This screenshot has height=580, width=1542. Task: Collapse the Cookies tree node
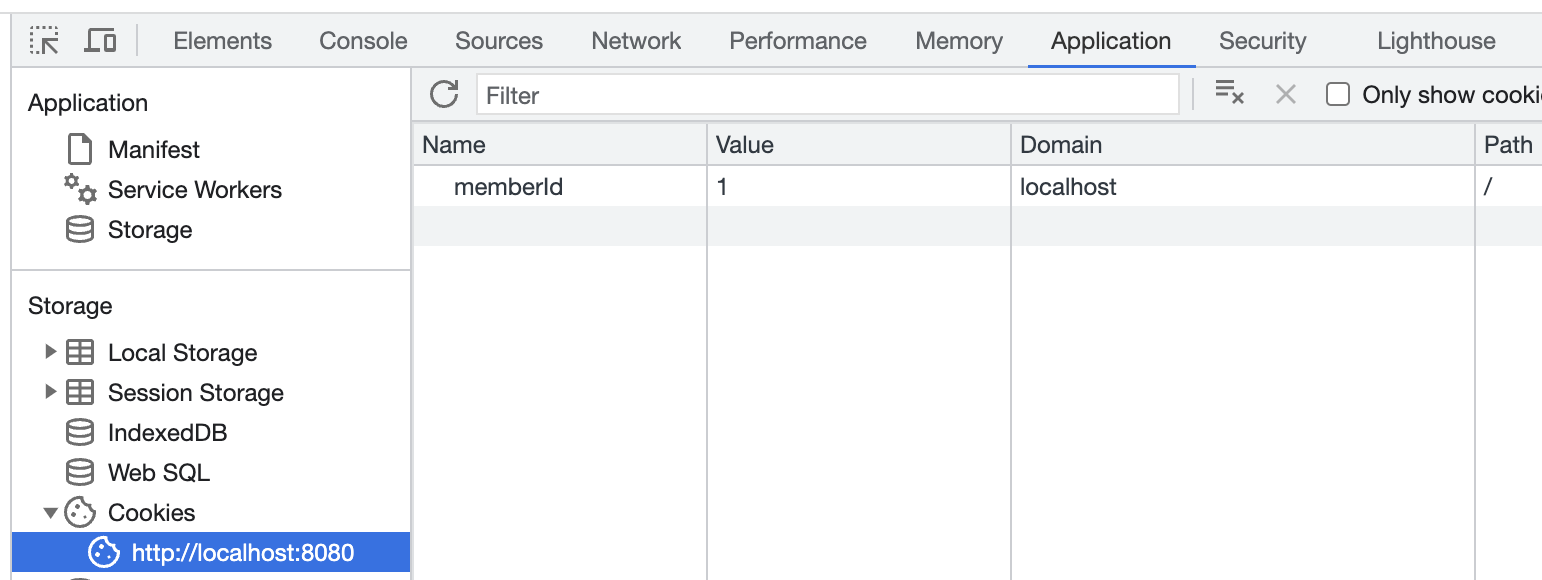pyautogui.click(x=50, y=513)
